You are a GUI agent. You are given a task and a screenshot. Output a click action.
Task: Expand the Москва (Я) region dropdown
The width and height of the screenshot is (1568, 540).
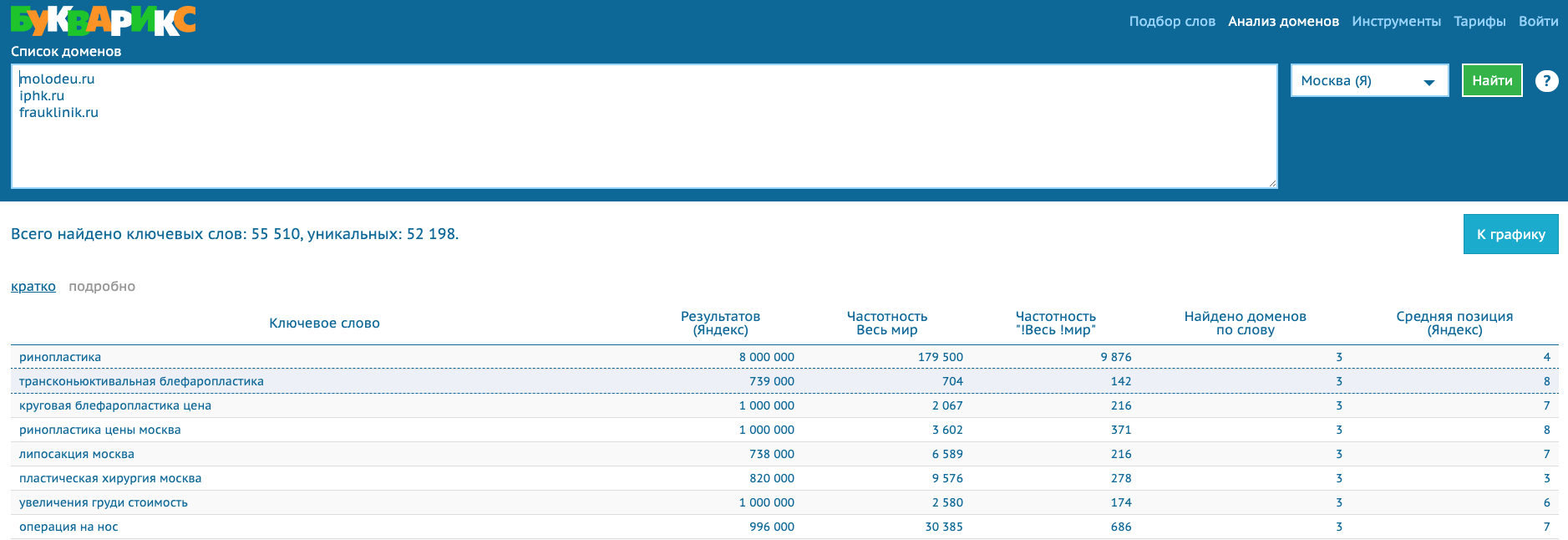[1369, 81]
